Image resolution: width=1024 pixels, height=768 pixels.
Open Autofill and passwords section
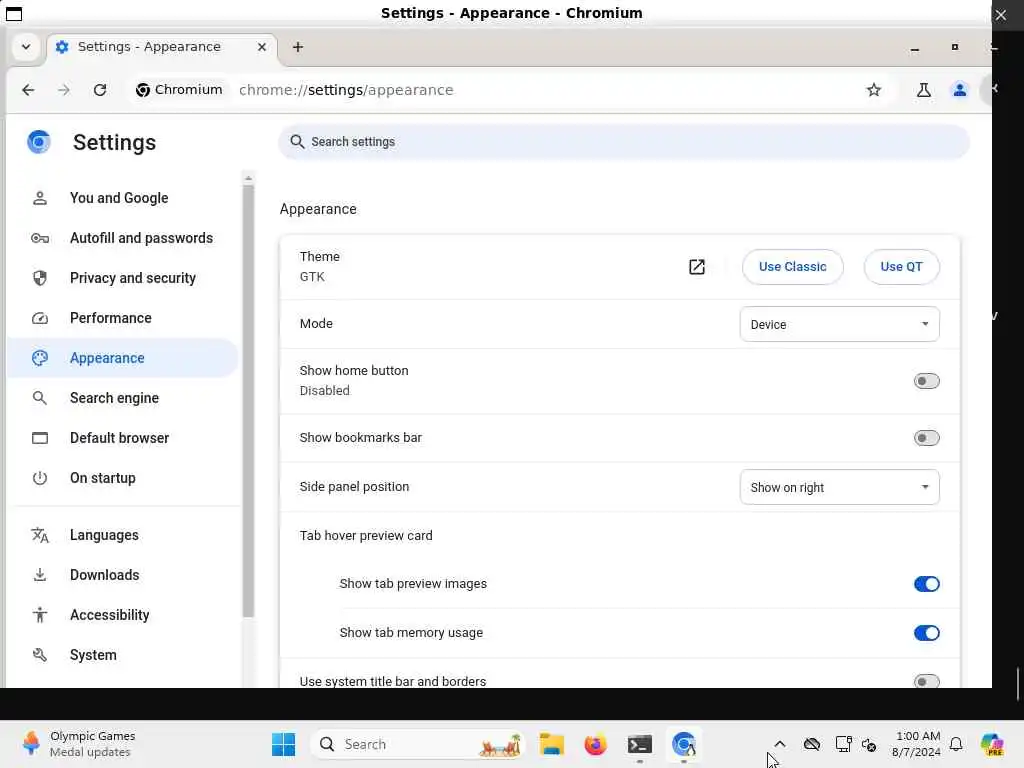[x=123, y=238]
